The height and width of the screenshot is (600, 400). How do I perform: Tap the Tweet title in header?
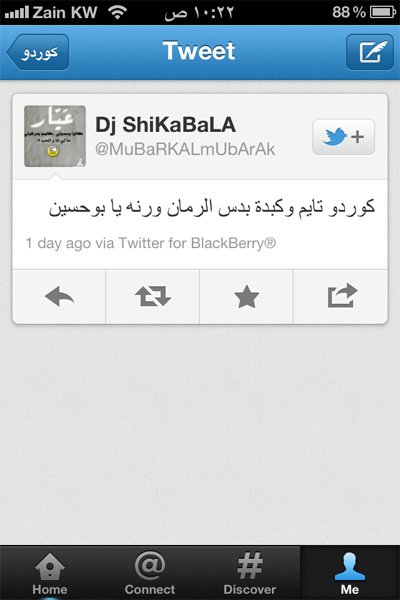point(199,51)
